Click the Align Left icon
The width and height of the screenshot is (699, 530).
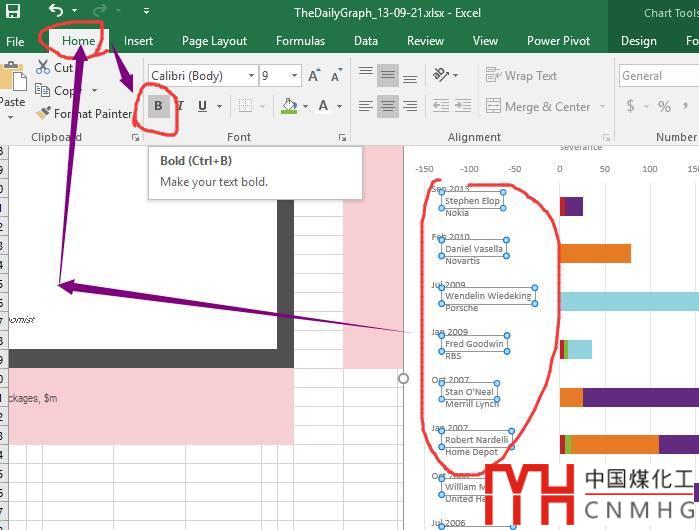(366, 106)
